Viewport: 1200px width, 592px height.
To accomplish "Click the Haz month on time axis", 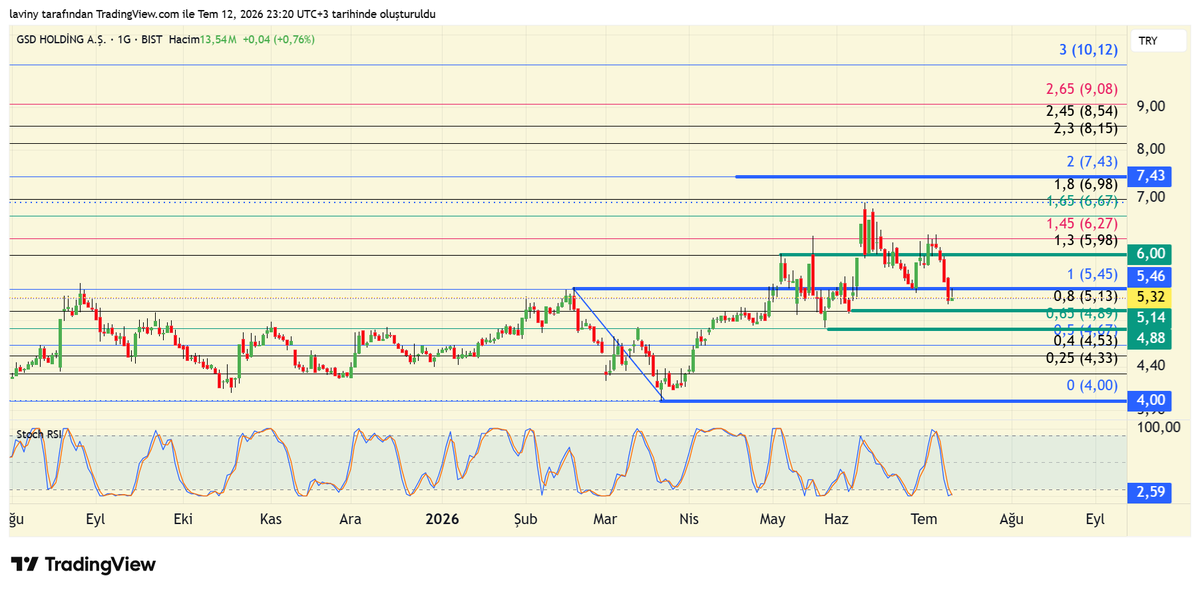I will 836,519.
